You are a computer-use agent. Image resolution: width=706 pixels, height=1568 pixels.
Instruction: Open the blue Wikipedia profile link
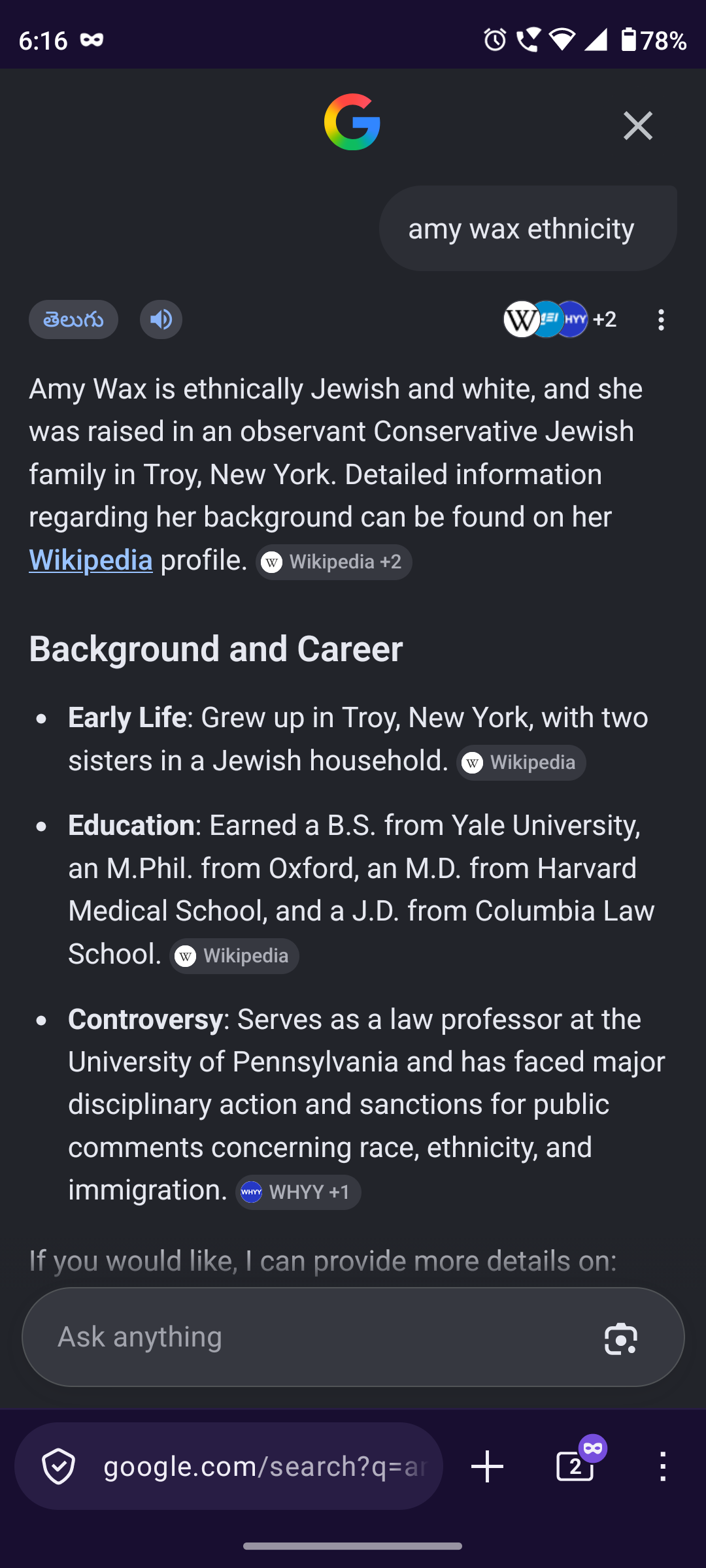coord(91,560)
